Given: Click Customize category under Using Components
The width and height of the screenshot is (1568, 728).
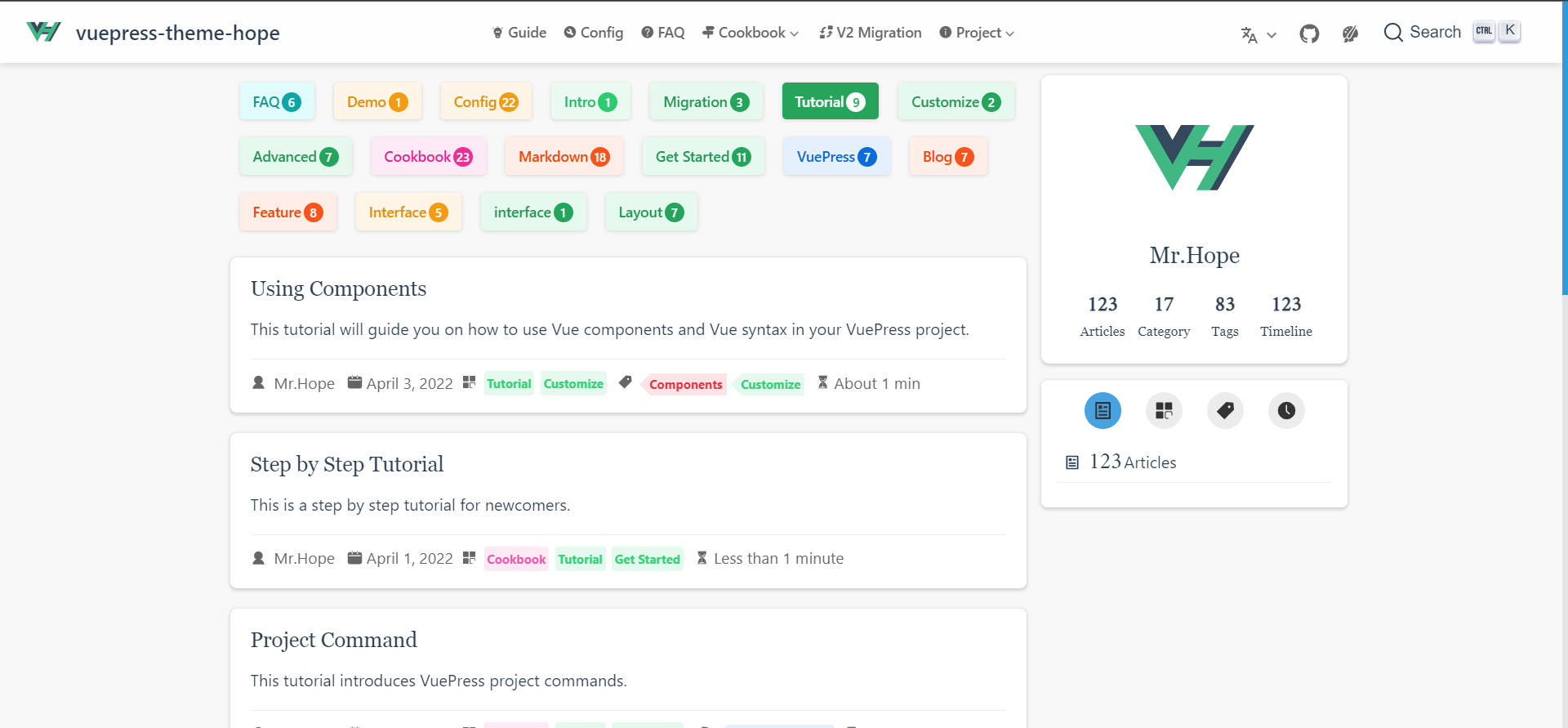Looking at the screenshot, I should click(x=573, y=383).
